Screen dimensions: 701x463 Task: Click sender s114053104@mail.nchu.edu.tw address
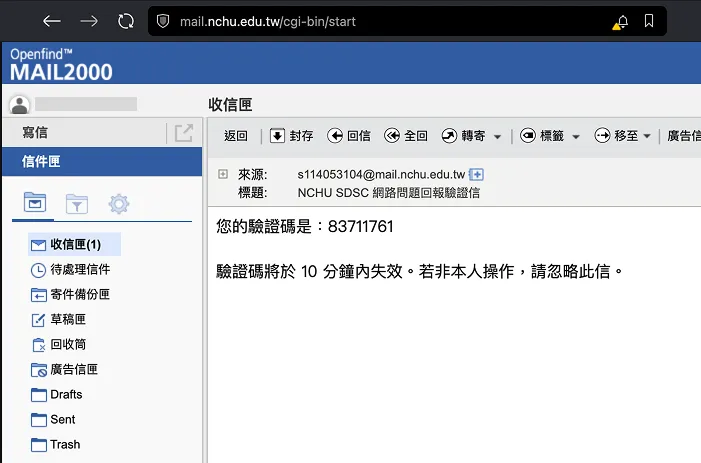point(381,174)
